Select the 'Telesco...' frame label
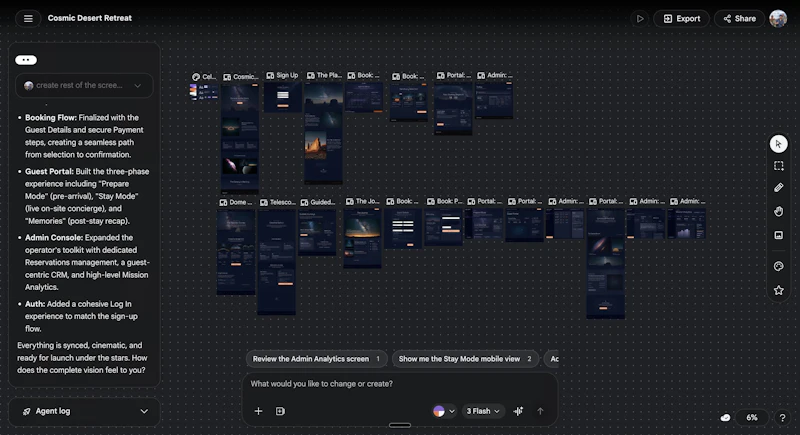800x435 pixels. click(x=283, y=202)
